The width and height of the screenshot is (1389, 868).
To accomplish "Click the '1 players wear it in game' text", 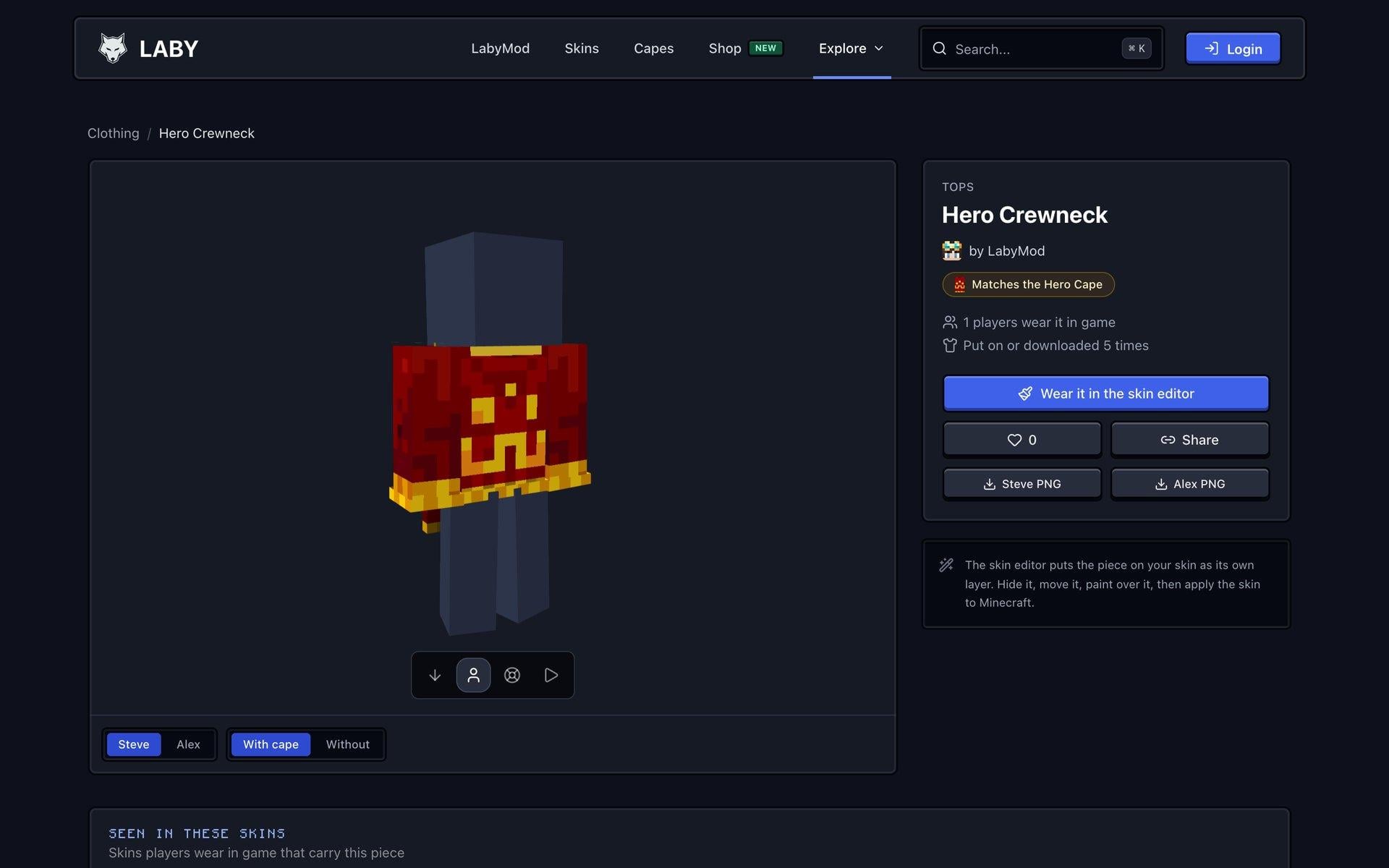I will pos(1039,323).
